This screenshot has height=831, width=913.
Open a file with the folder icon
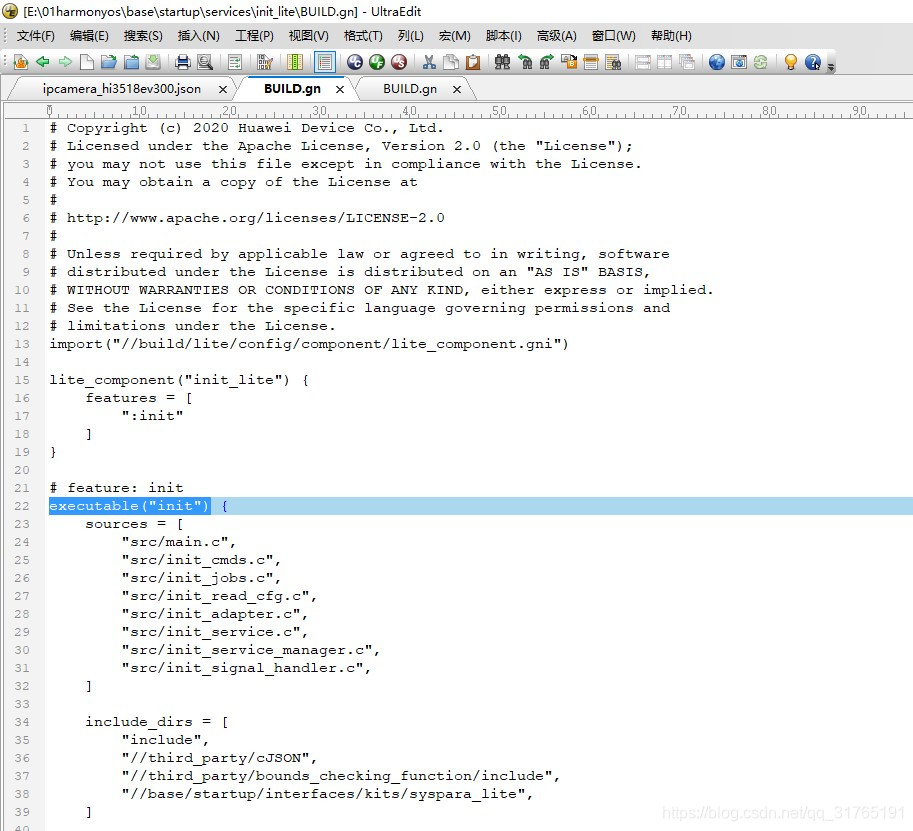[108, 61]
